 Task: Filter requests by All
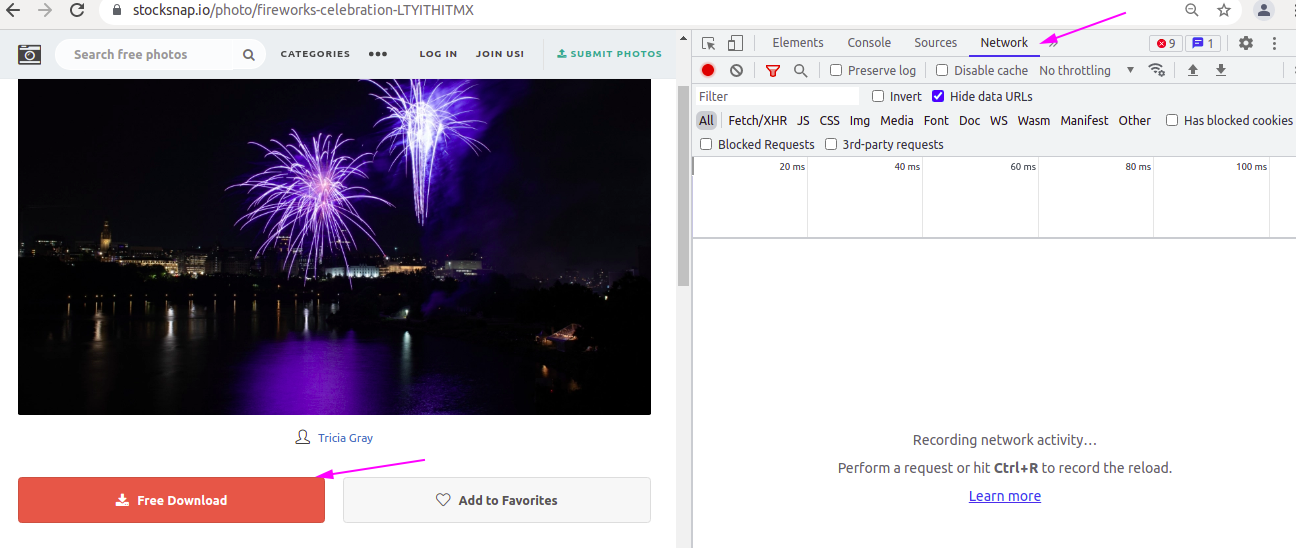(x=707, y=120)
